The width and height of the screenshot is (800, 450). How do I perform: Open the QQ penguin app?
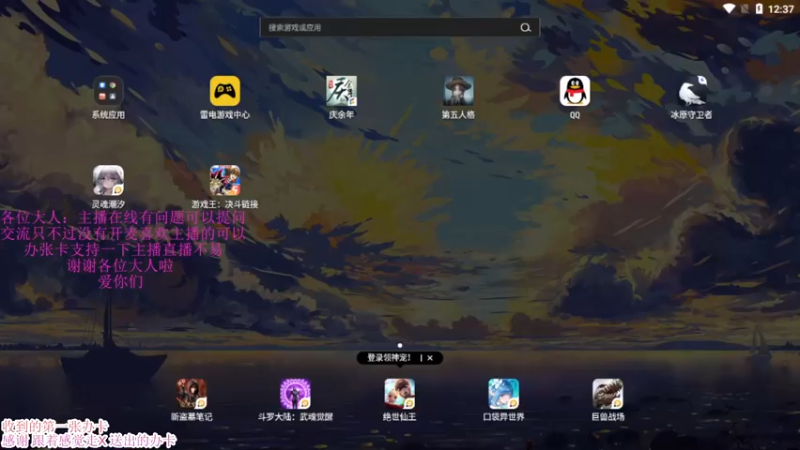tap(574, 92)
